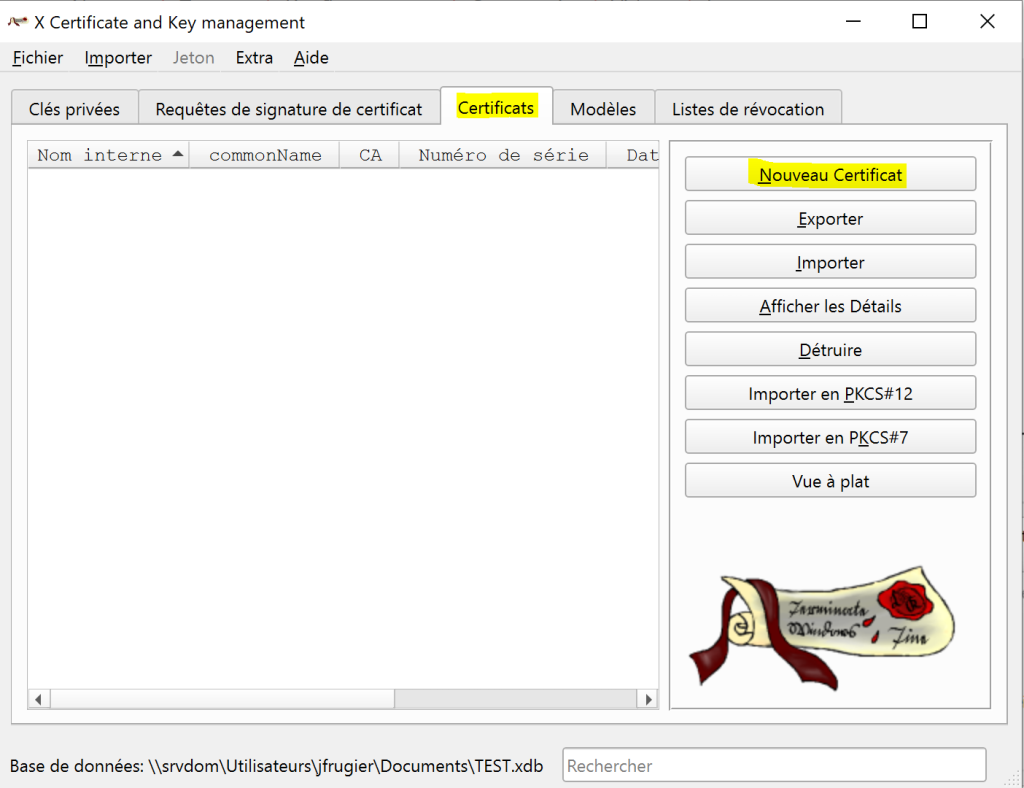Click the XCA app icon in title bar
The width and height of the screenshot is (1024, 788).
[x=17, y=22]
